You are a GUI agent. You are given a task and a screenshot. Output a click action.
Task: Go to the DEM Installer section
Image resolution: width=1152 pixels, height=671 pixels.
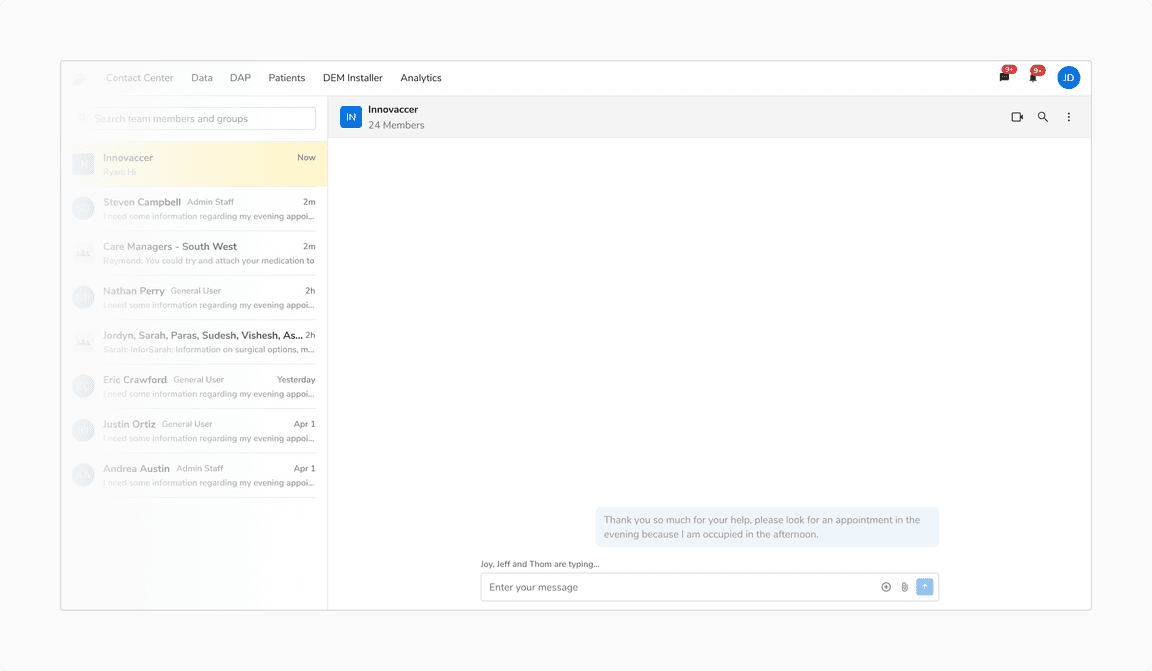352,77
